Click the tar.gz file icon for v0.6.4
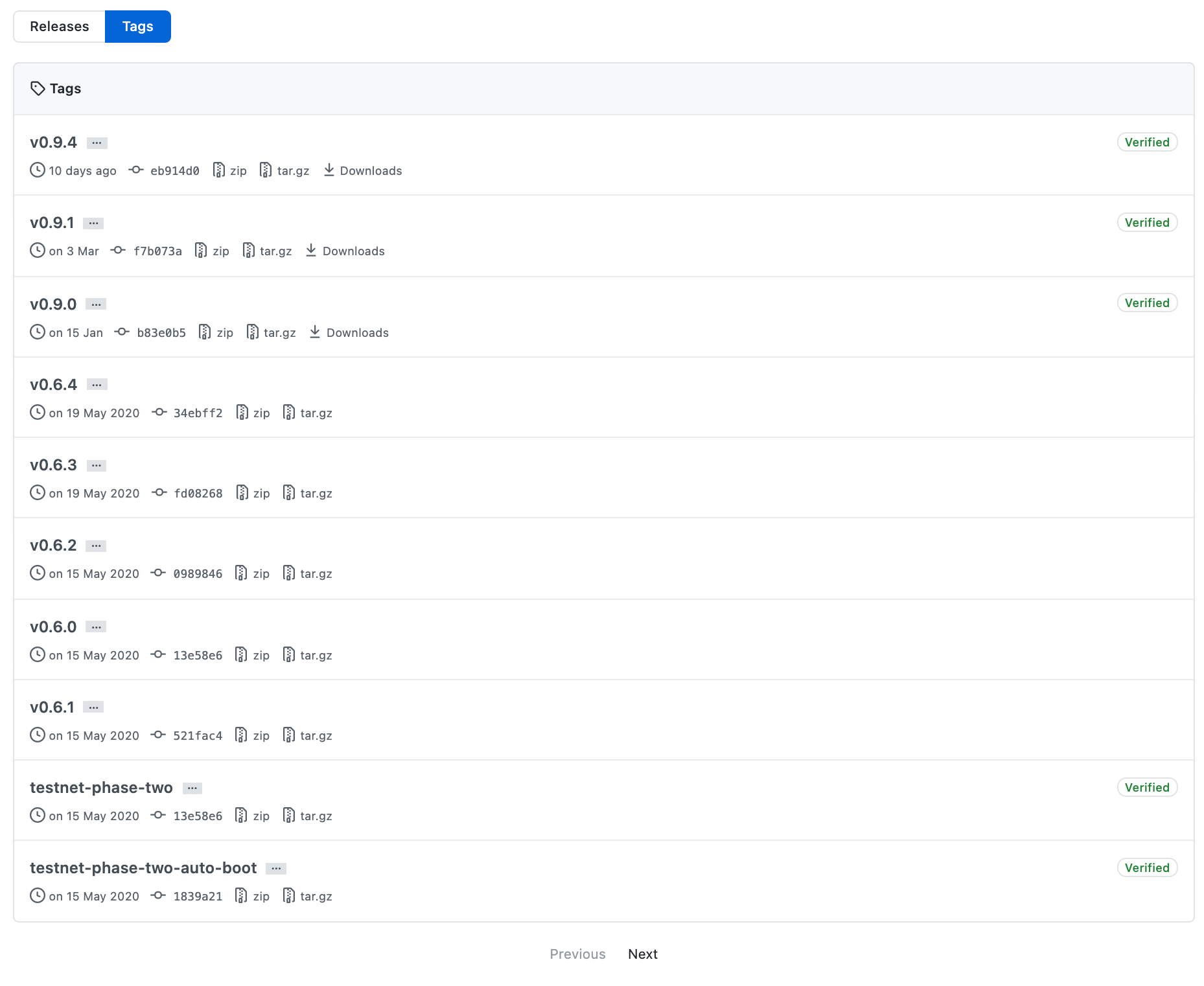1204x986 pixels. 289,412
